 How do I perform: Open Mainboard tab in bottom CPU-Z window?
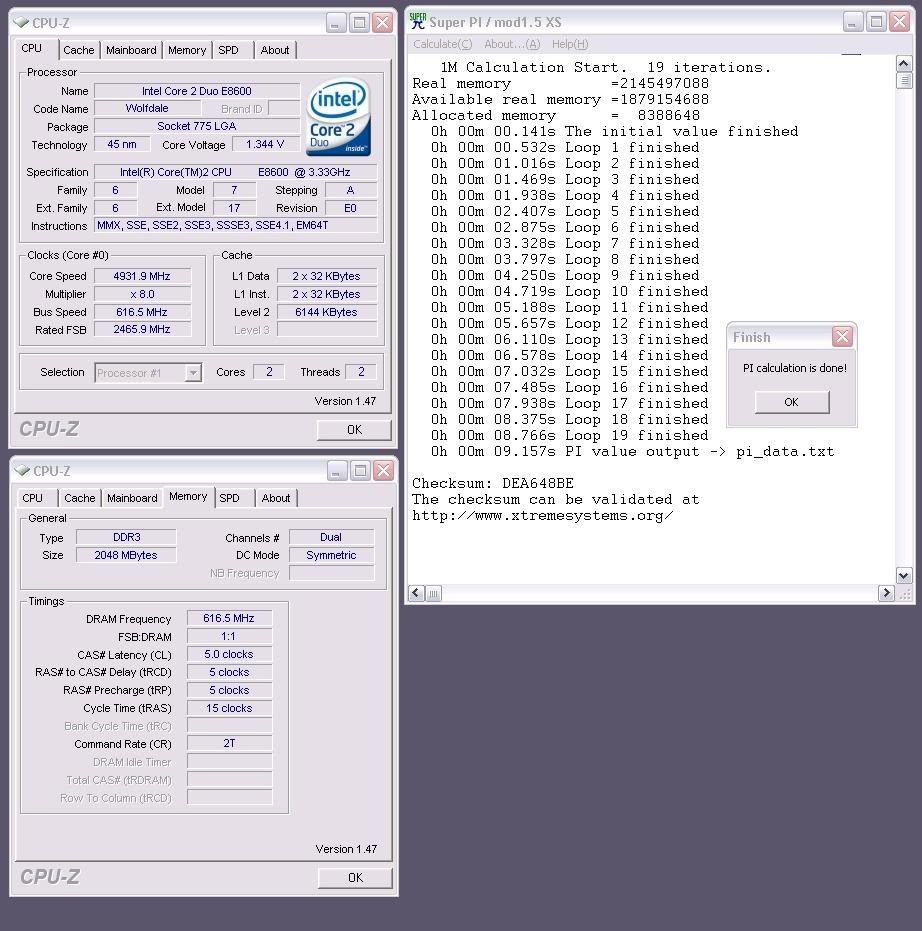pyautogui.click(x=132, y=498)
